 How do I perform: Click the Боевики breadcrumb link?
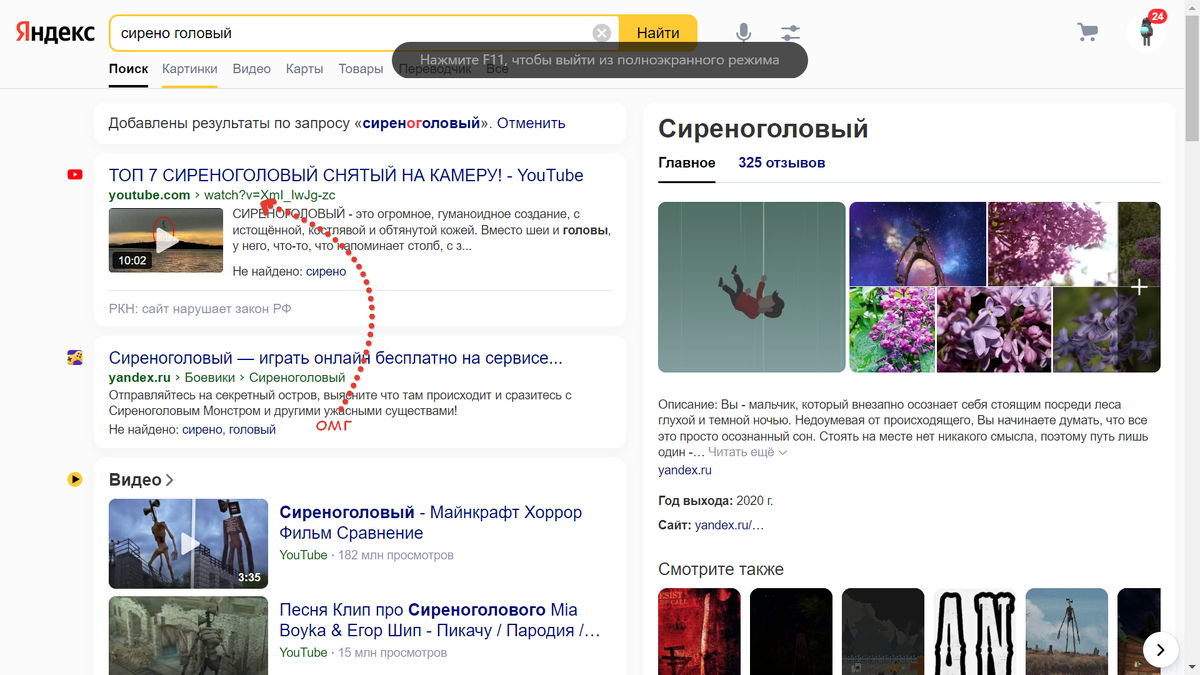210,378
